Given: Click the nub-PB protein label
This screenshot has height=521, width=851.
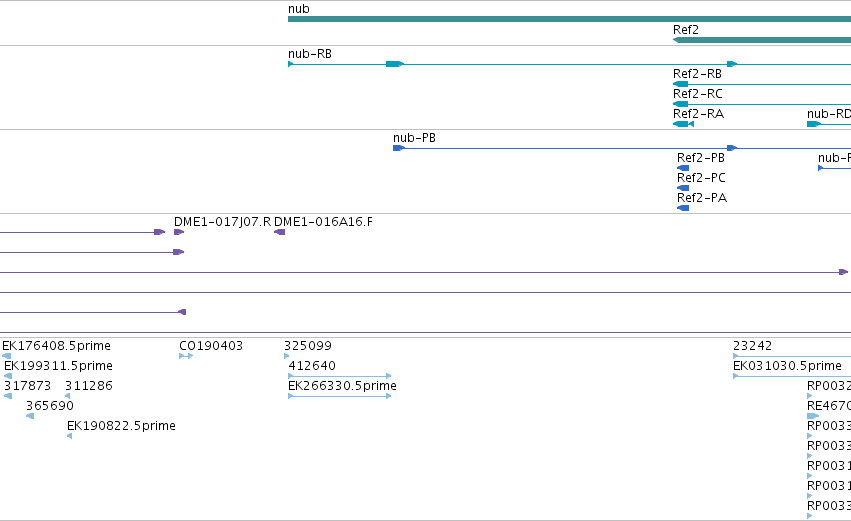Looking at the screenshot, I should click(415, 138).
